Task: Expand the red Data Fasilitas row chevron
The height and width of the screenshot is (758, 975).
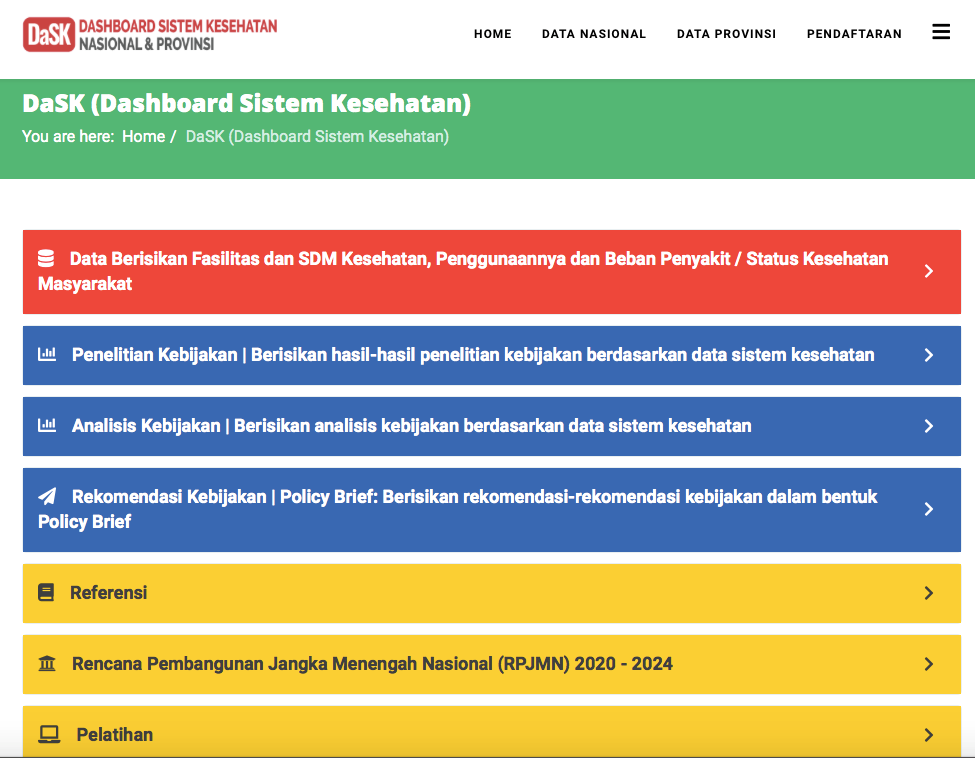Action: tap(928, 271)
